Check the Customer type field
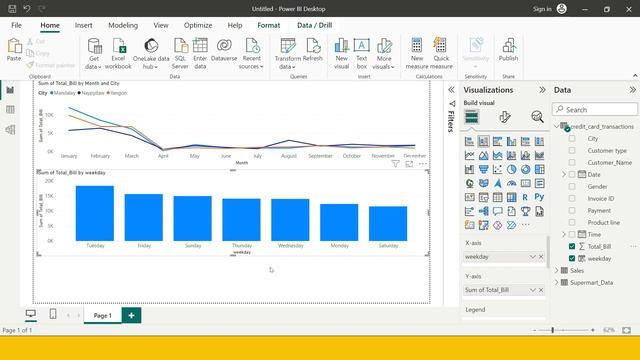This screenshot has height=360, width=640. (572, 150)
